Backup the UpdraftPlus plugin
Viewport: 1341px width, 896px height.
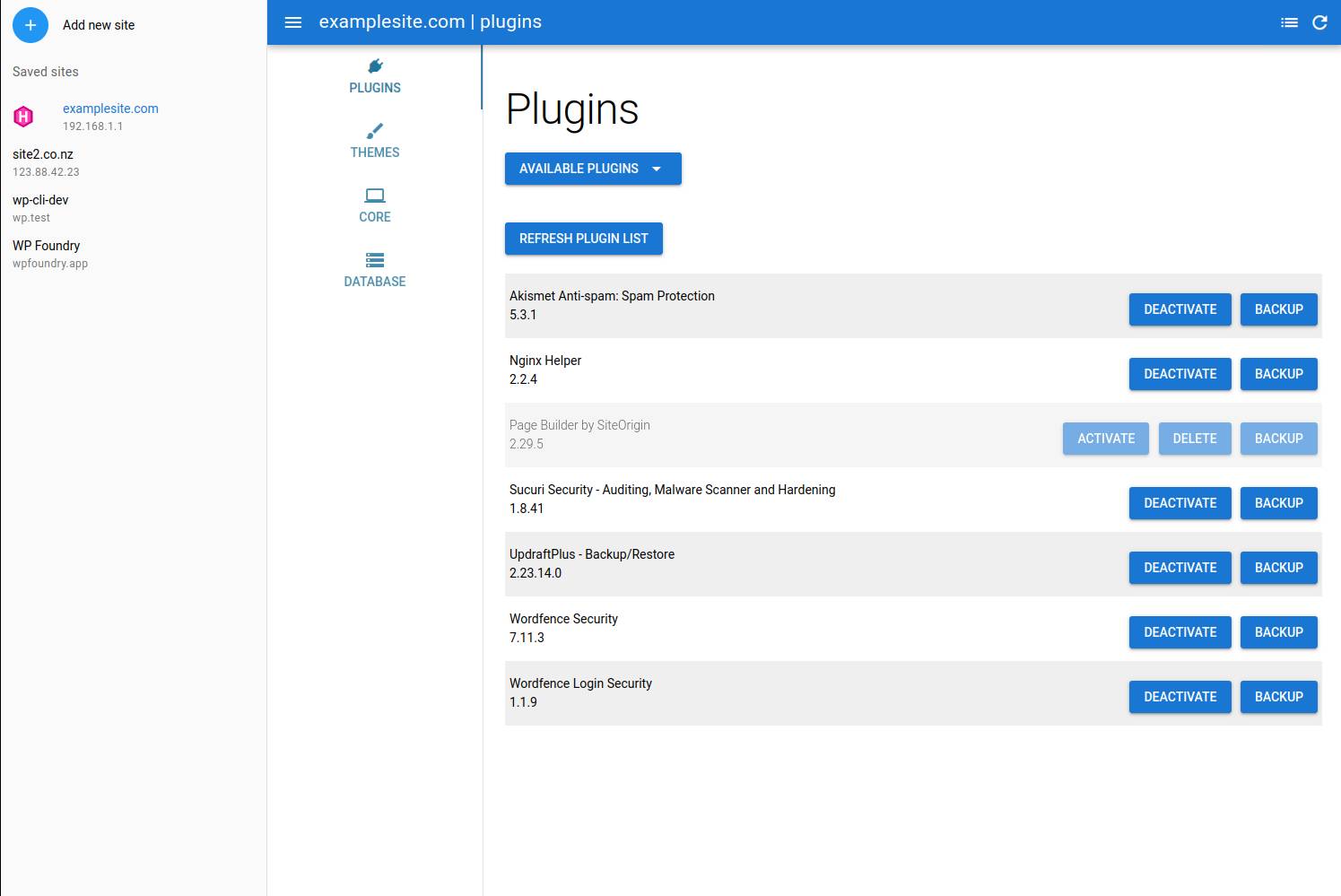tap(1278, 567)
